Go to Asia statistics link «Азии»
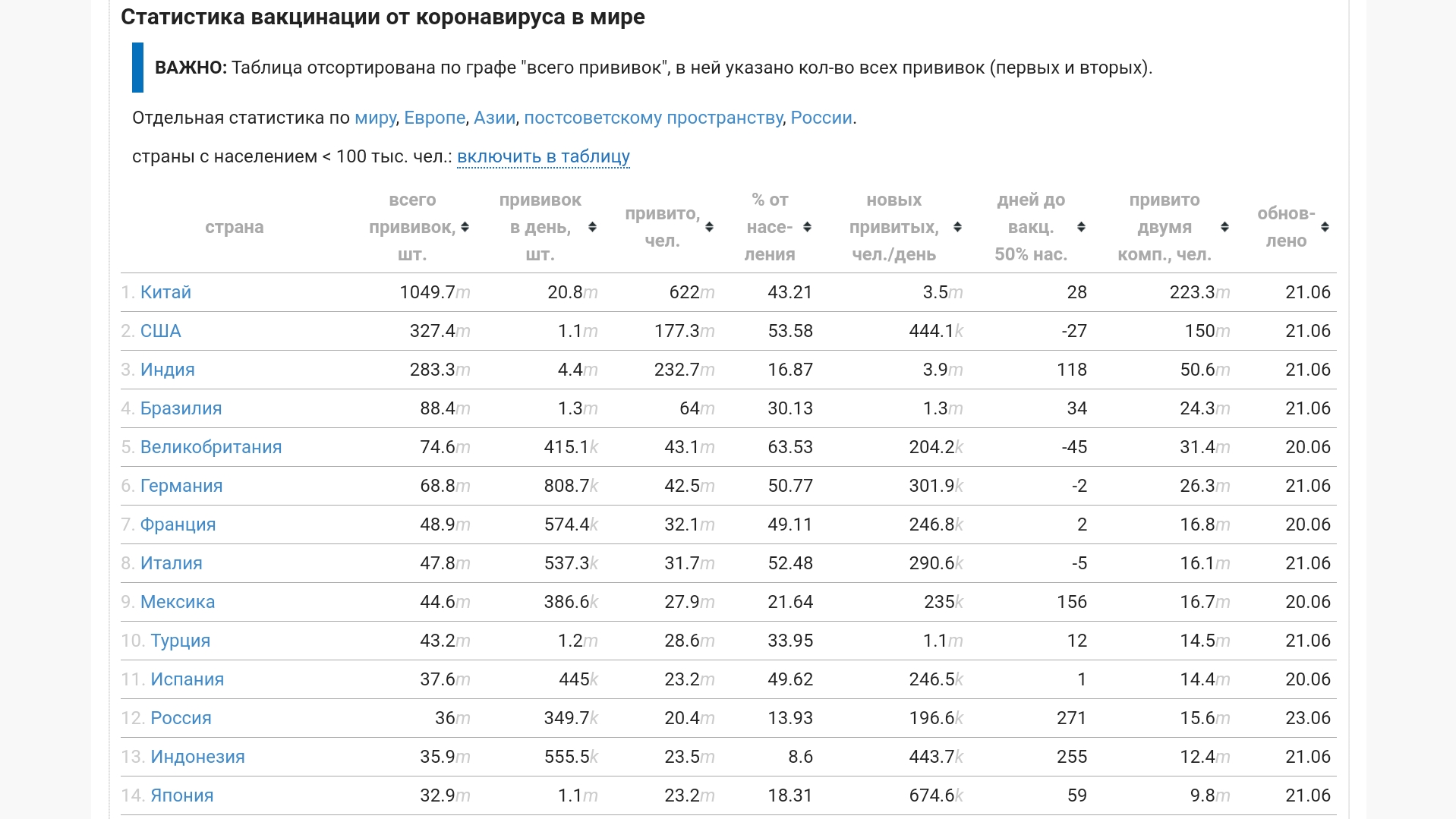This screenshot has height=819, width=1456. tap(494, 118)
